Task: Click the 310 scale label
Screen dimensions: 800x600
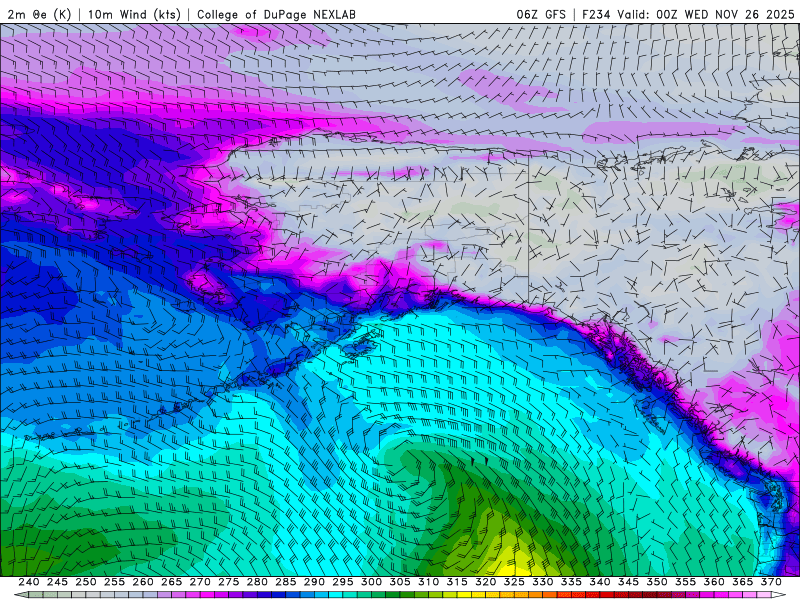Action: 429,582
